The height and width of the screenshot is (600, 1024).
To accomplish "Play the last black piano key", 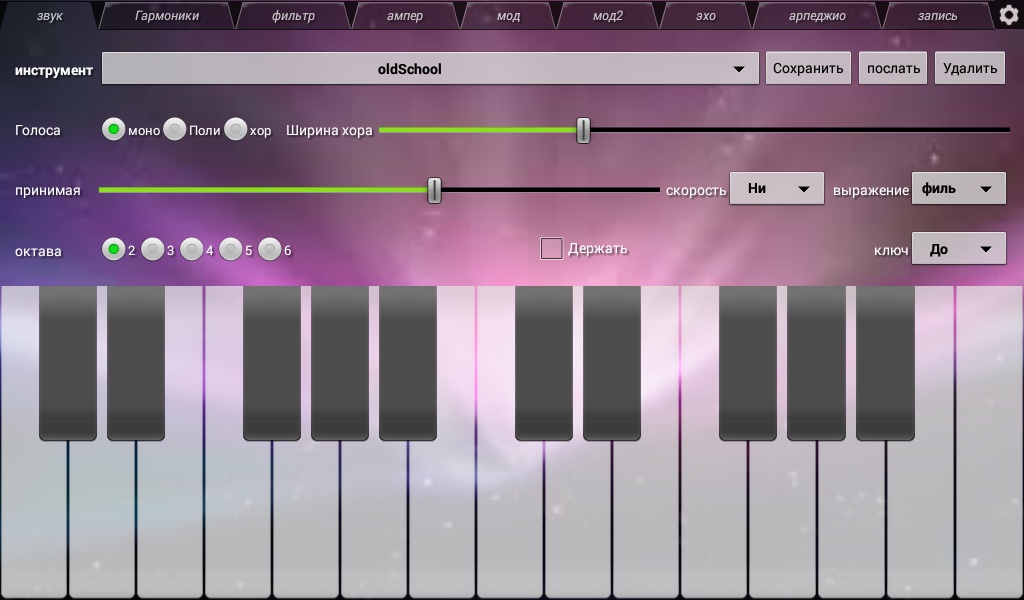I will [x=885, y=362].
